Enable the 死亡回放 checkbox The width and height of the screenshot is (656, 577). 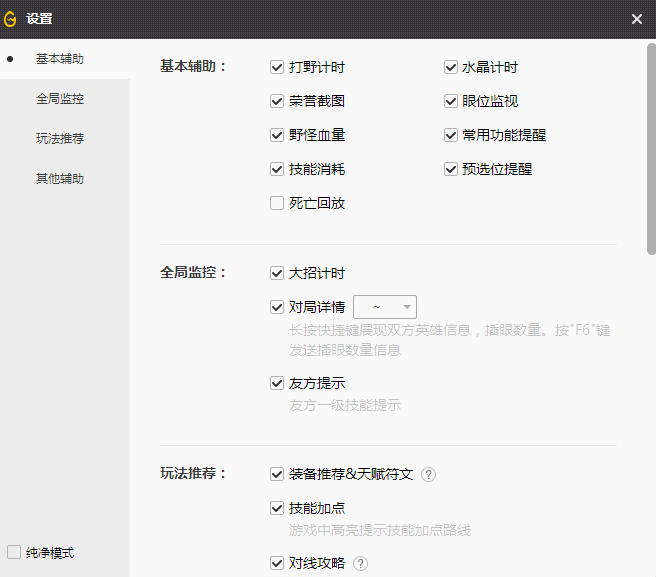click(277, 204)
